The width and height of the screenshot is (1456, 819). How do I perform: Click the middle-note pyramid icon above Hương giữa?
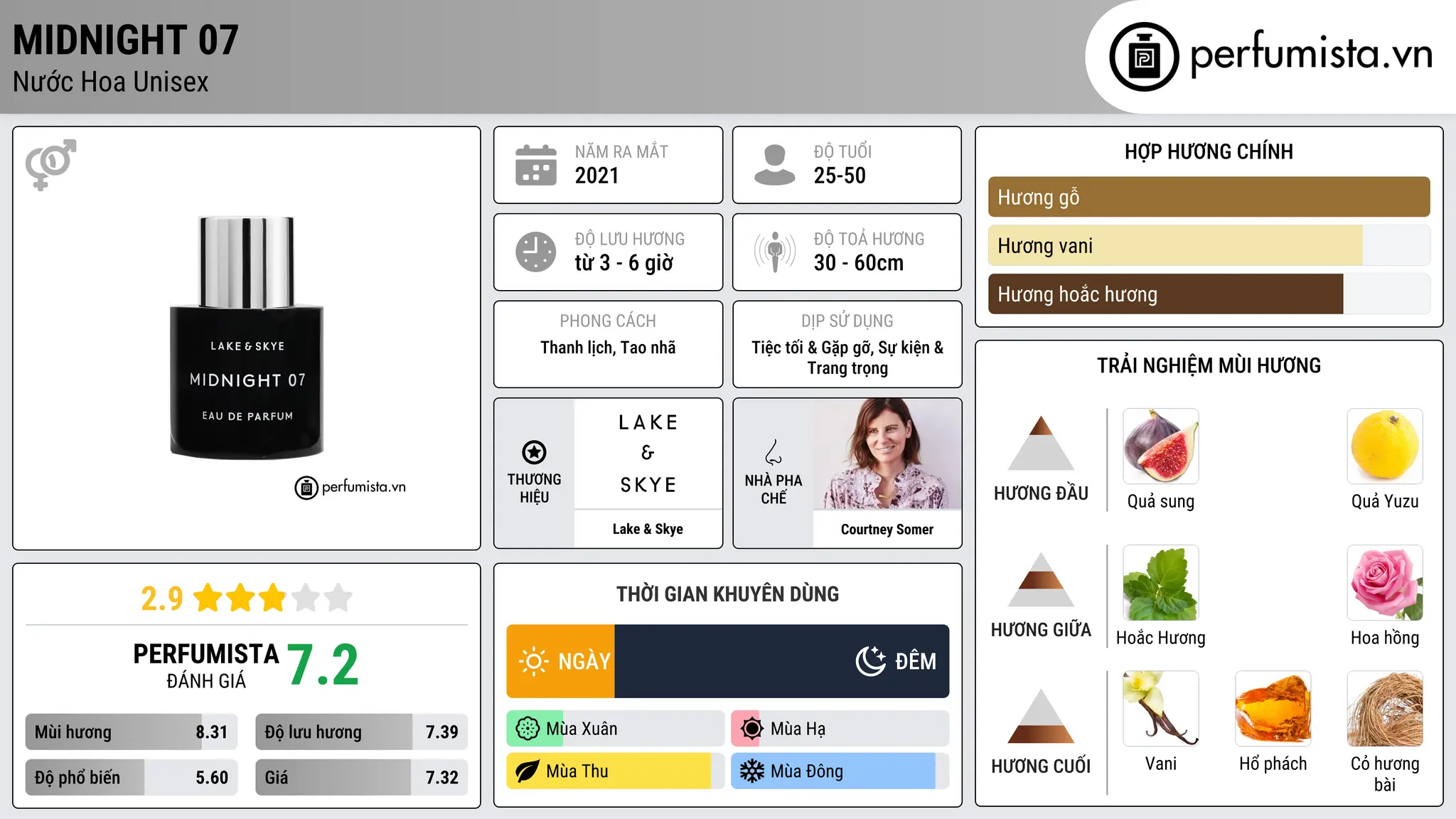[x=1041, y=579]
